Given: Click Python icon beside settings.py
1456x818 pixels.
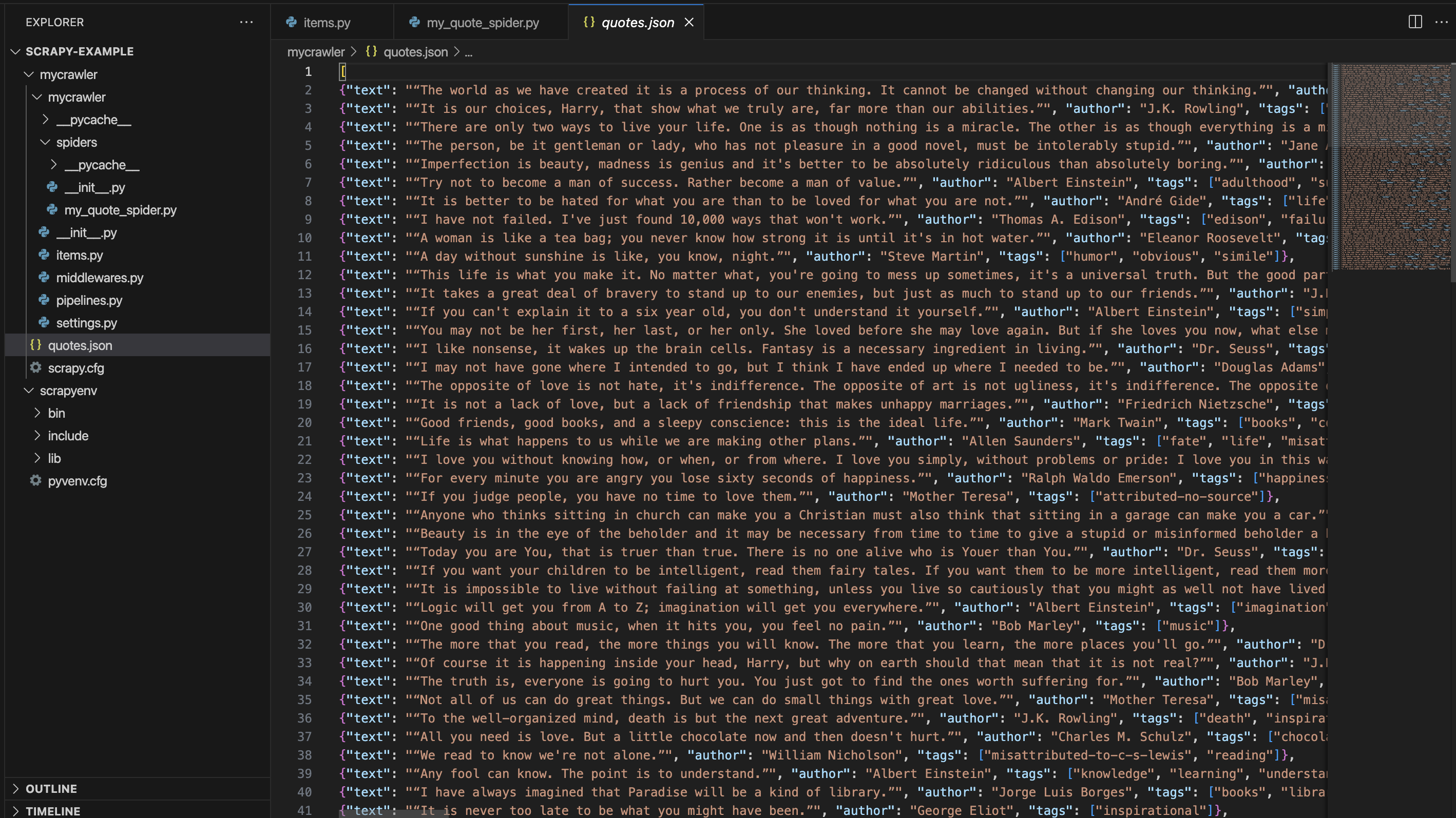Looking at the screenshot, I should [44, 323].
